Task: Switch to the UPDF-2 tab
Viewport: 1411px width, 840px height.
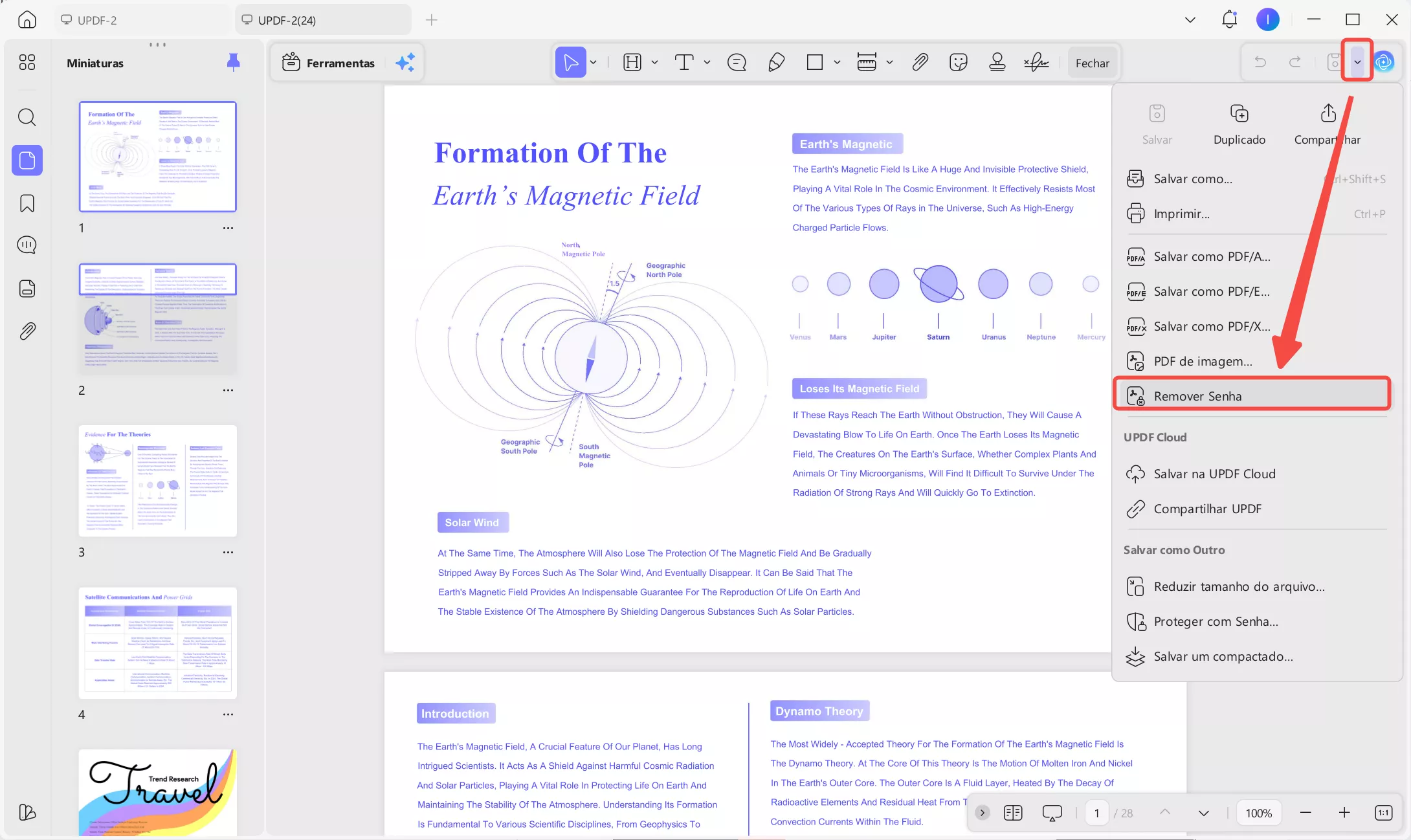Action: (97, 20)
